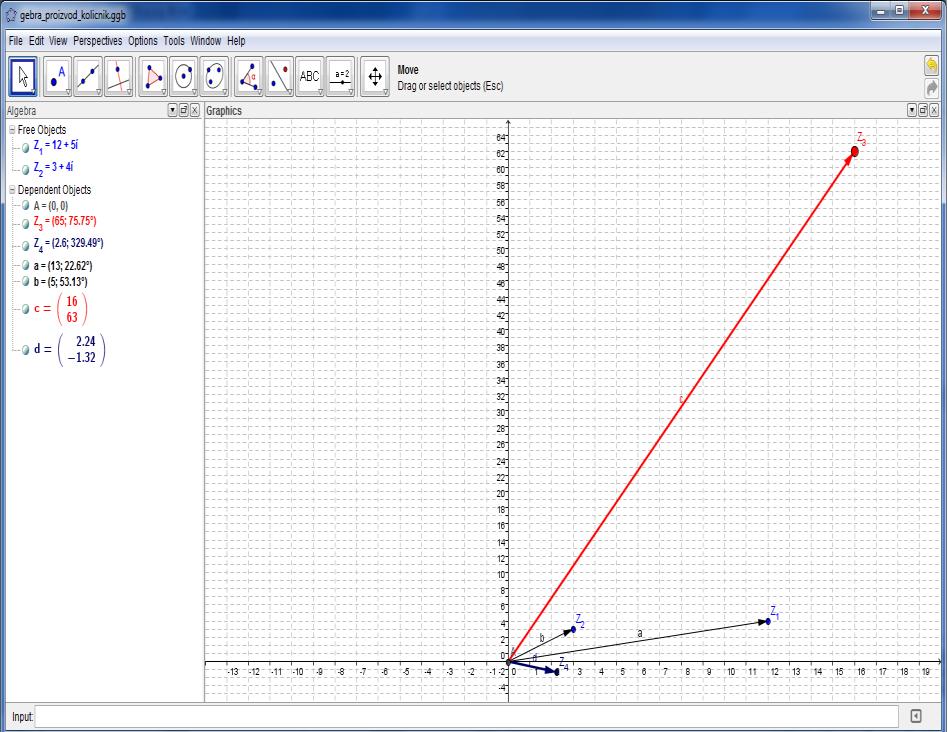Select the New Point tool
This screenshot has height=732, width=948.
coord(57,76)
